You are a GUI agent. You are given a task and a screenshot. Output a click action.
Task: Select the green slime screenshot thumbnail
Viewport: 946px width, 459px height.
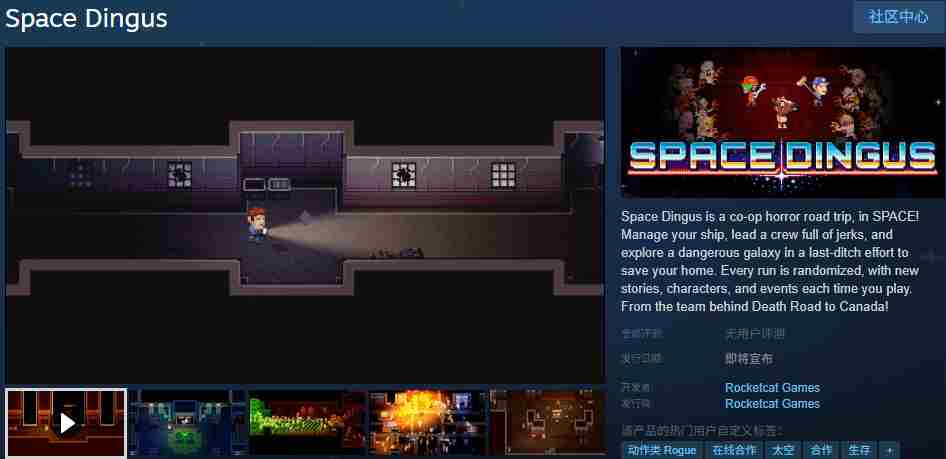tap(307, 422)
